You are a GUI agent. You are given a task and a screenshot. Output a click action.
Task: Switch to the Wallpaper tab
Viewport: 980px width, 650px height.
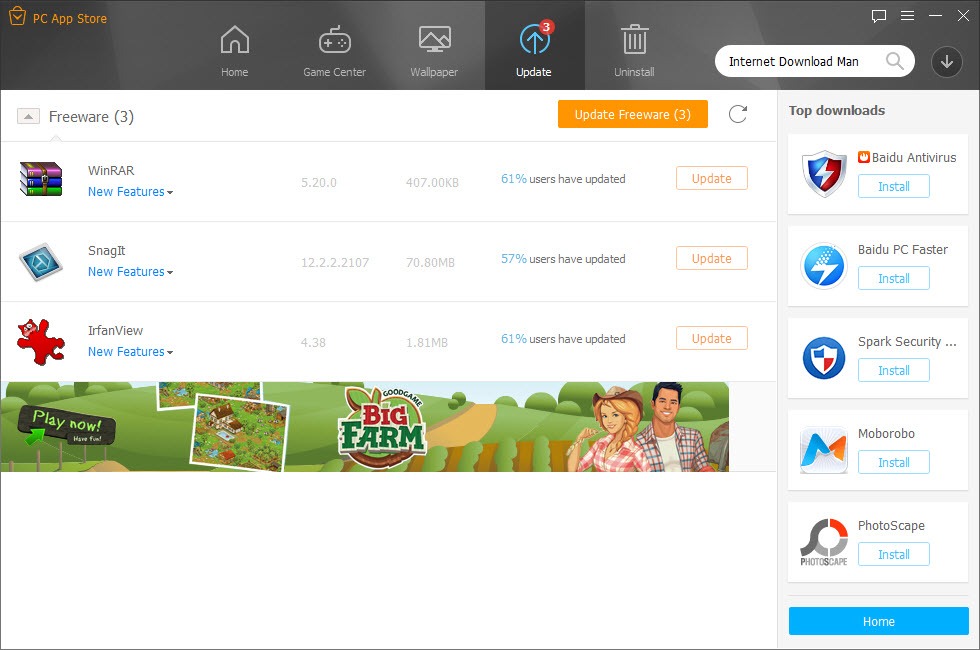click(434, 51)
